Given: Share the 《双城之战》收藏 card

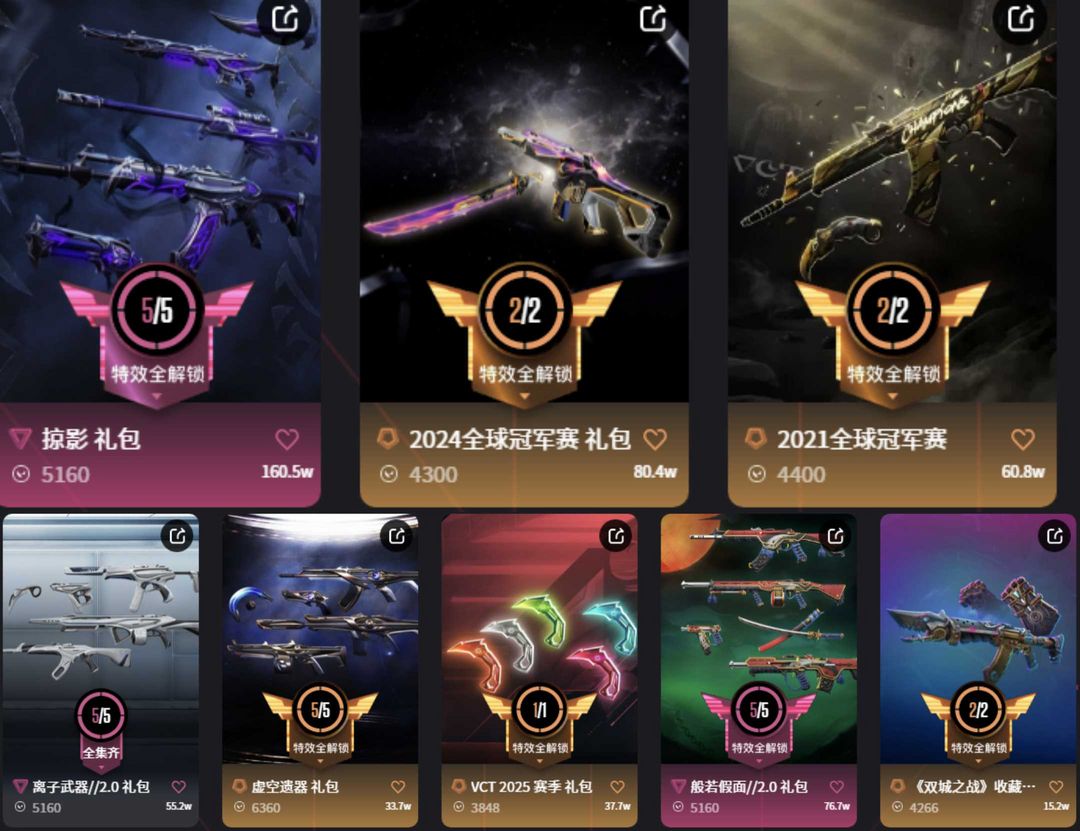Looking at the screenshot, I should 1055,535.
